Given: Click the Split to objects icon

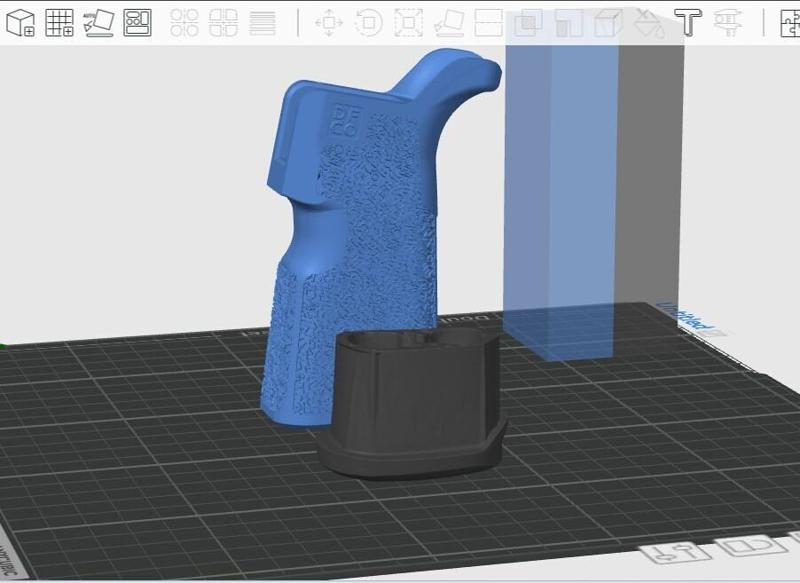Looking at the screenshot, I should (184, 23).
